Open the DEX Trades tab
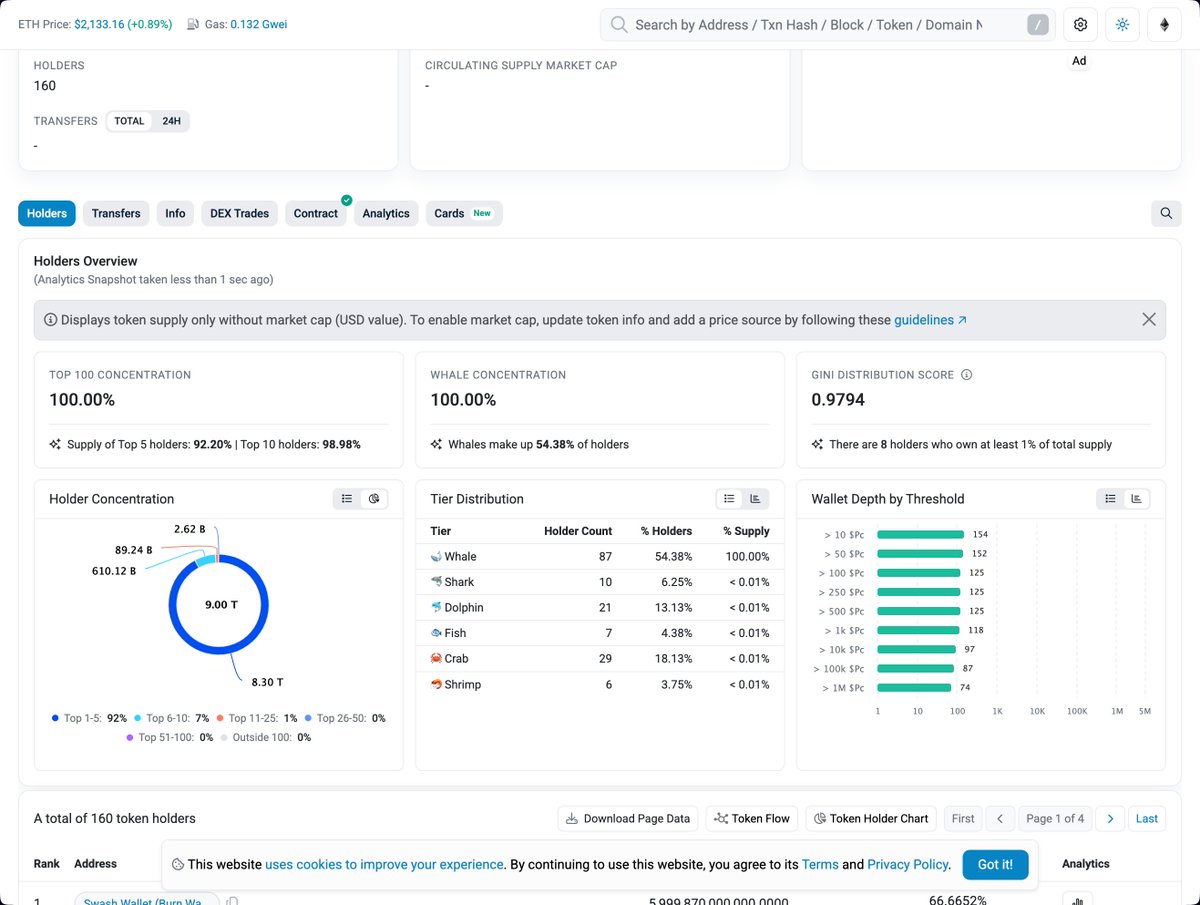This screenshot has width=1200, height=905. [239, 213]
